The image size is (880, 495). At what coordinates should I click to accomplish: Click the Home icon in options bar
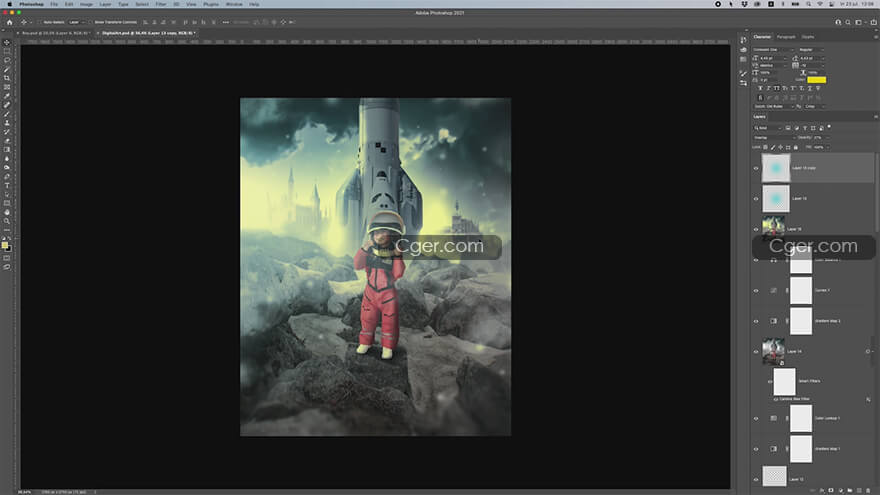click(9, 22)
